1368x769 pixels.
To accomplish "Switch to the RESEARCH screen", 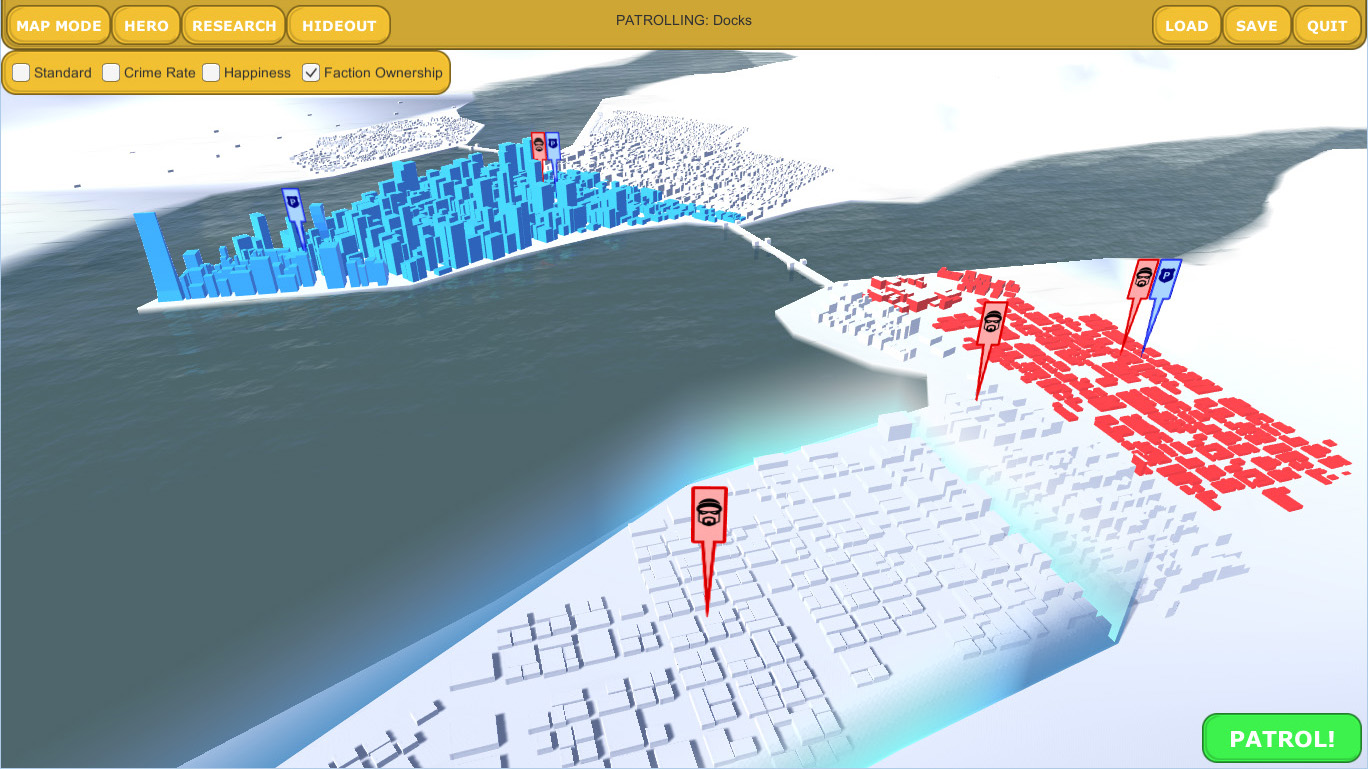I will coord(234,26).
